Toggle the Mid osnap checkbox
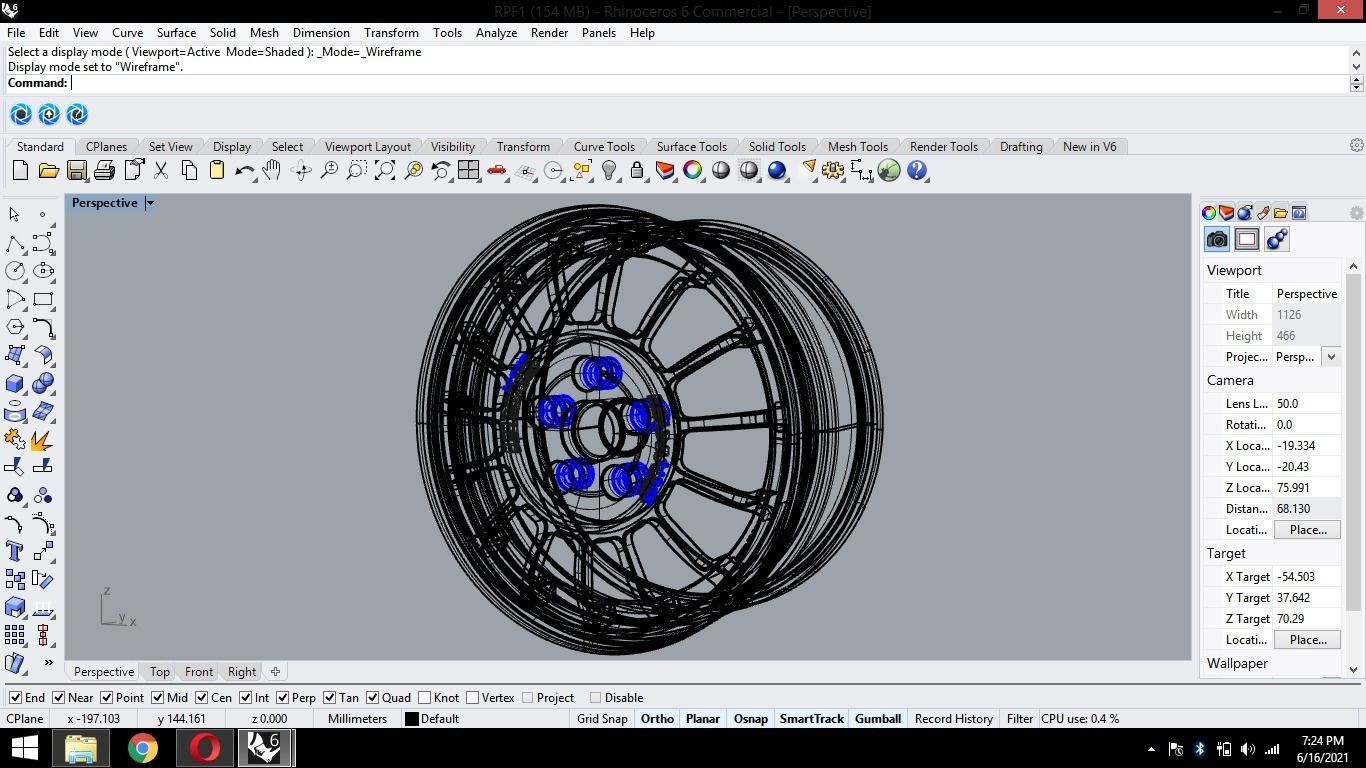The image size is (1366, 768). tap(157, 698)
